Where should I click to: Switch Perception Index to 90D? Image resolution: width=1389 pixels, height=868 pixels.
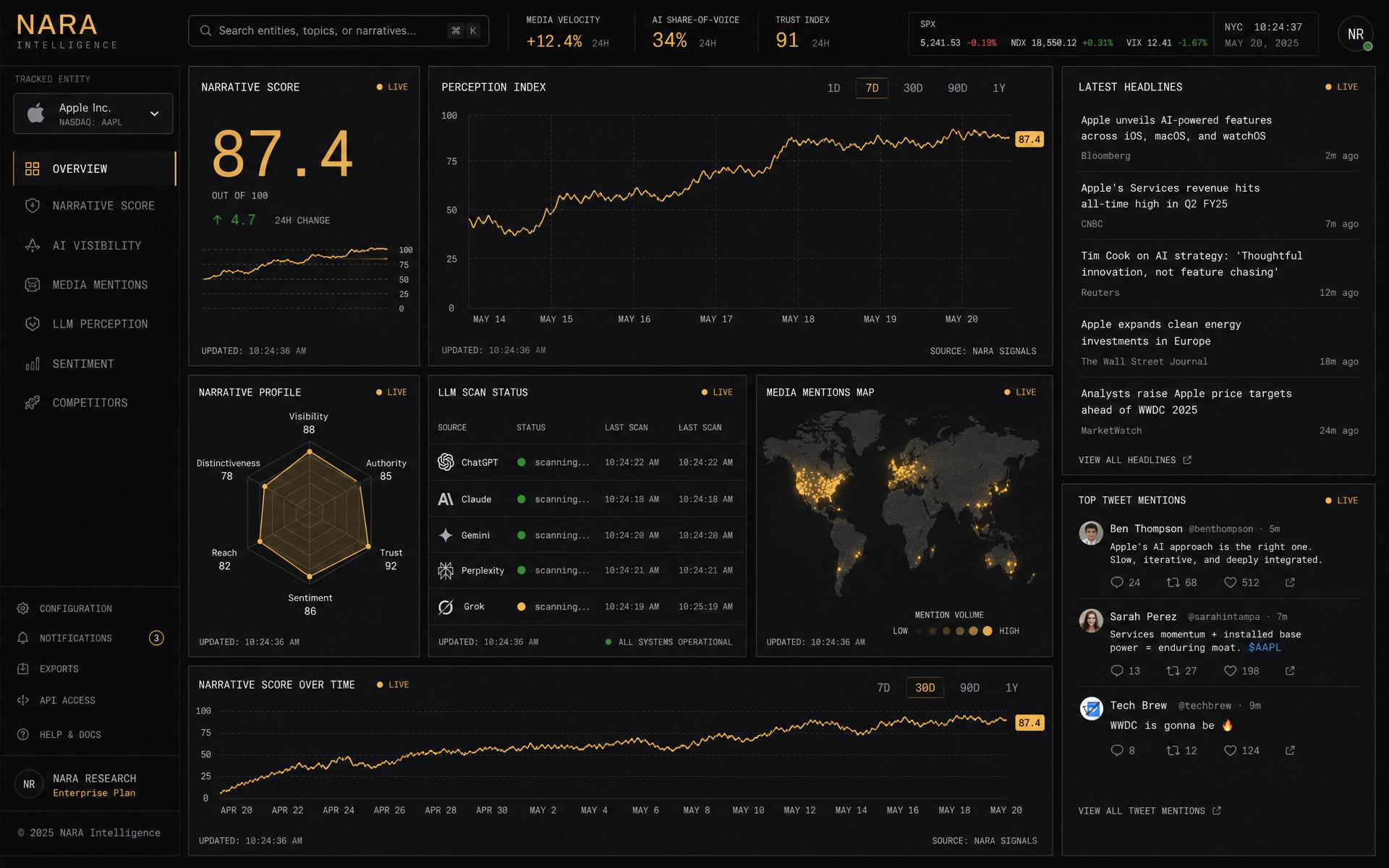tap(957, 88)
